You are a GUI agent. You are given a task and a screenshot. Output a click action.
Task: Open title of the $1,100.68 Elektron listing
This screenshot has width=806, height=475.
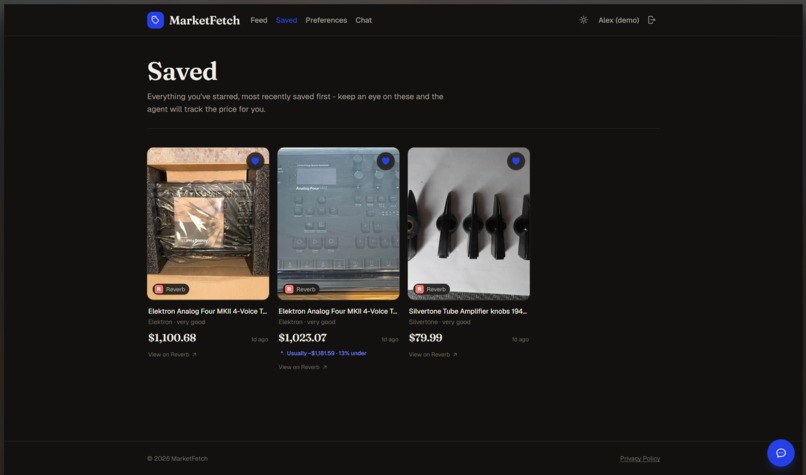pos(207,311)
